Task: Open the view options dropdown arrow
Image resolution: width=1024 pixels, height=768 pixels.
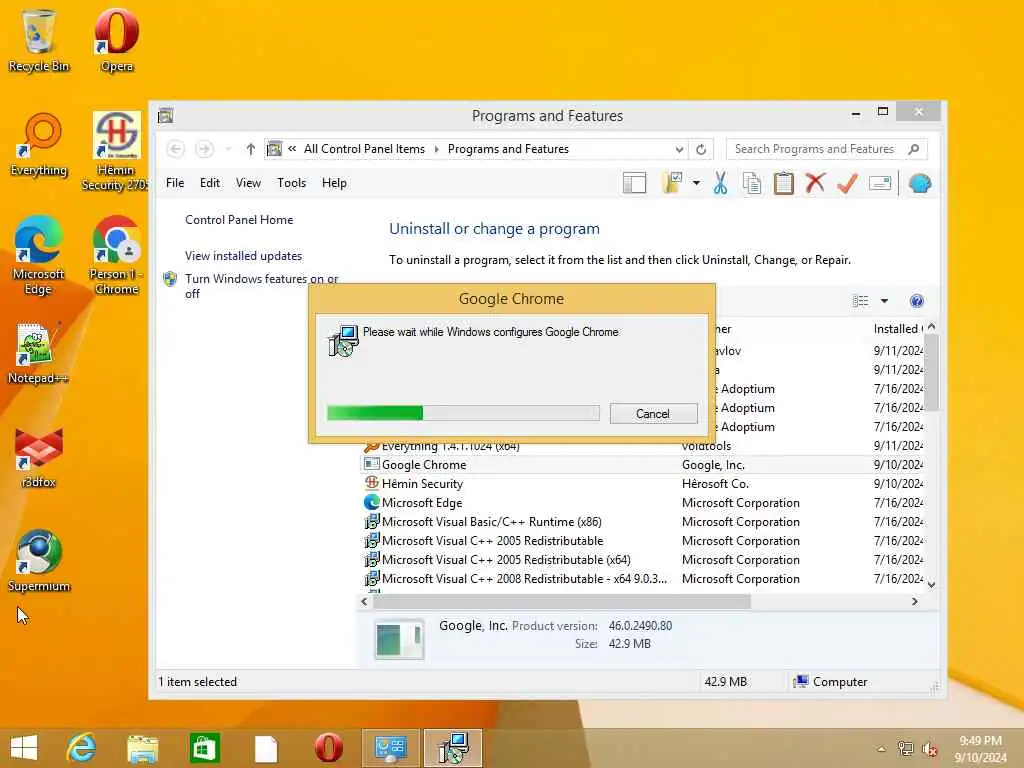Action: pos(884,301)
